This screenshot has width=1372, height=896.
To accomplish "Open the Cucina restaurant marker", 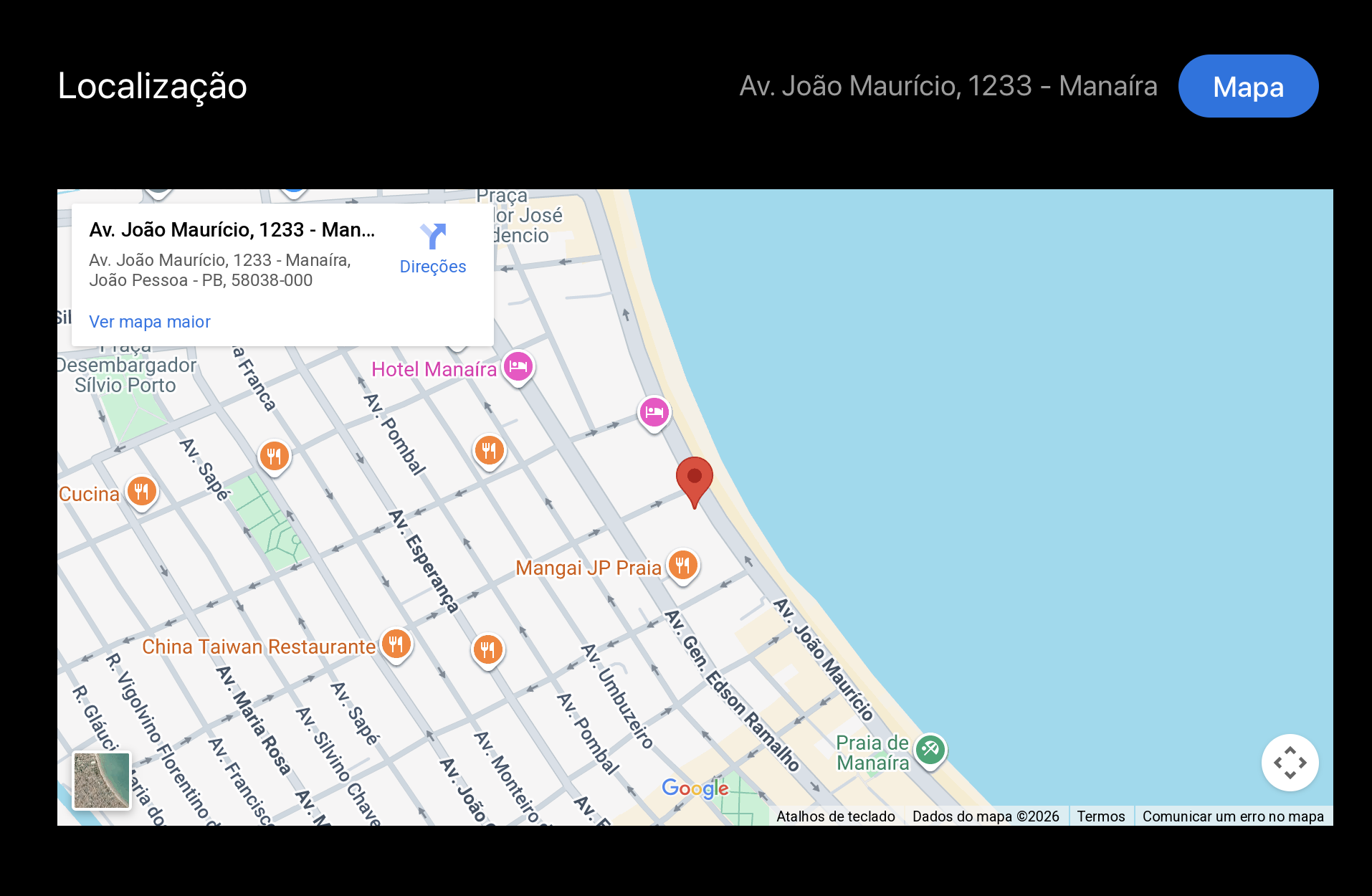I will (x=141, y=492).
